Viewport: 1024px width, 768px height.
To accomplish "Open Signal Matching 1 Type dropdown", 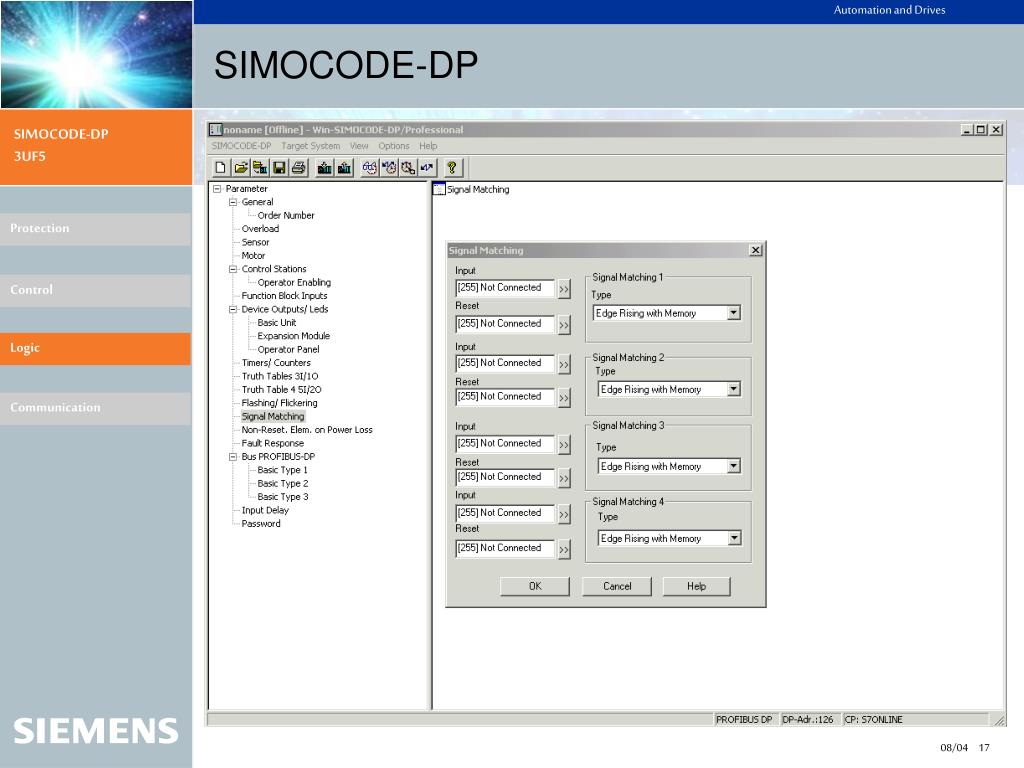I will coord(734,313).
